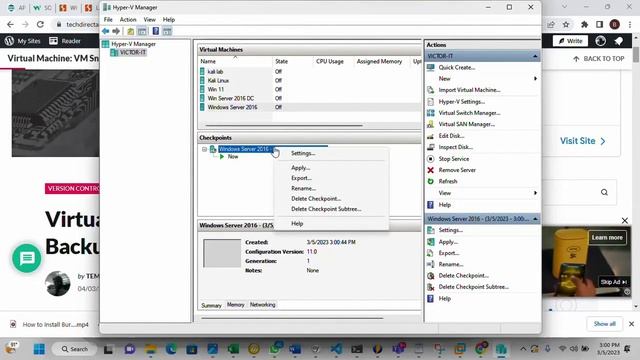Open View menu in Hyper-V Manager

[149, 20]
